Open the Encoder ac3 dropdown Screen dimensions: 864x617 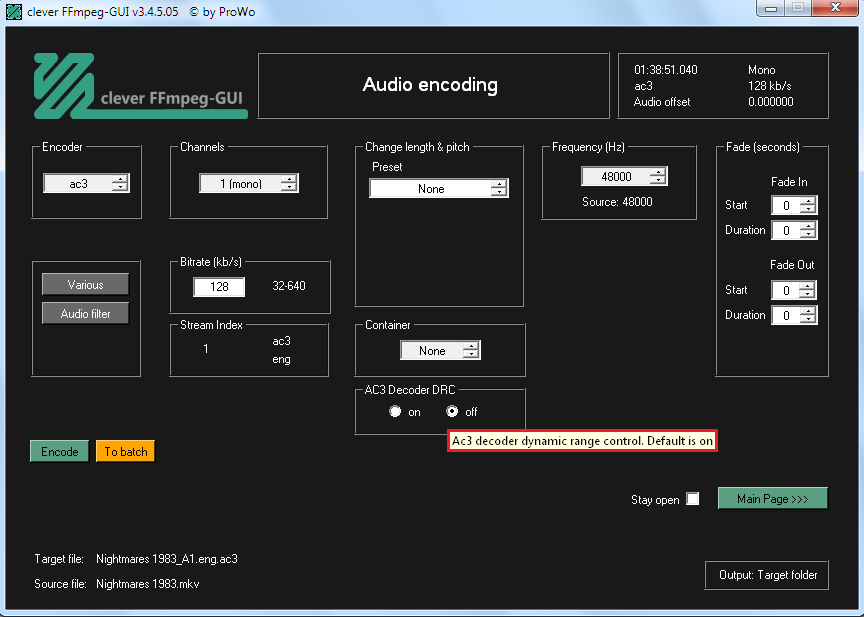click(x=86, y=183)
